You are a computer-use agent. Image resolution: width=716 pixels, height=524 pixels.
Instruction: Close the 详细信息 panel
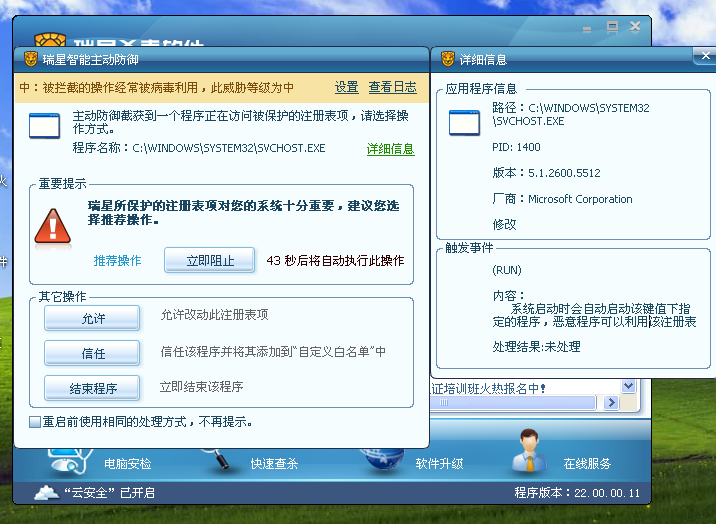pyautogui.click(x=705, y=56)
